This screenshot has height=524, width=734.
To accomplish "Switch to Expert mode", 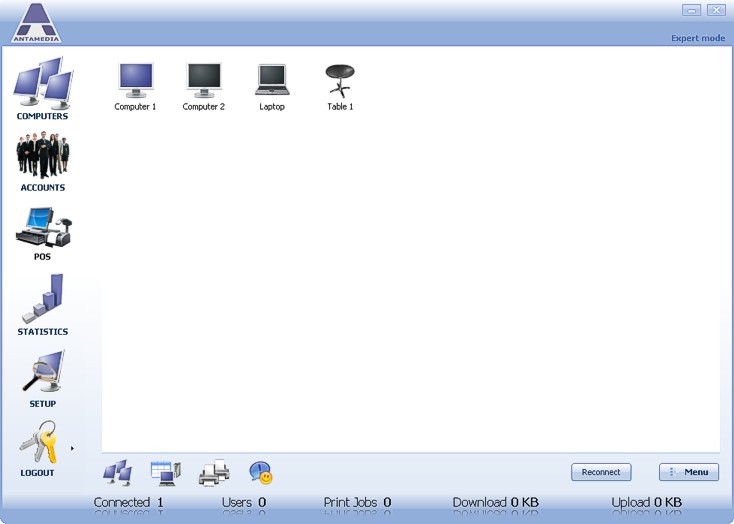I will point(698,38).
